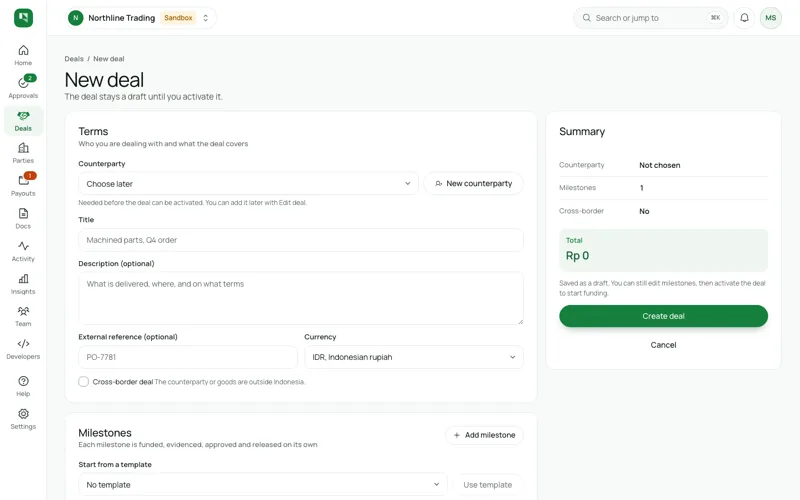Image resolution: width=800 pixels, height=500 pixels.
Task: Click the Description resize handle corner
Action: click(520, 321)
